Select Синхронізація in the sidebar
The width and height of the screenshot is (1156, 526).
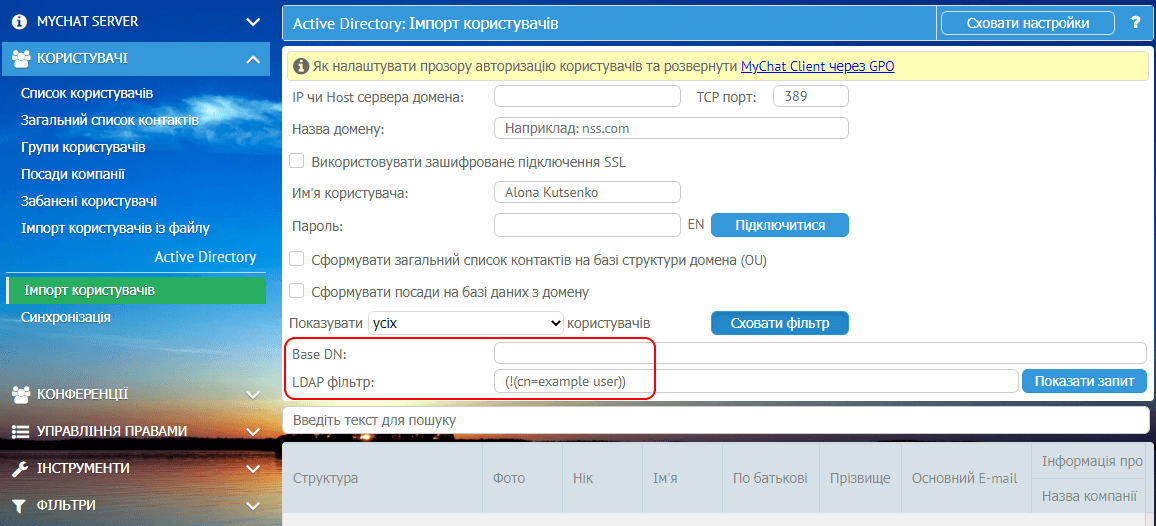tap(66, 317)
